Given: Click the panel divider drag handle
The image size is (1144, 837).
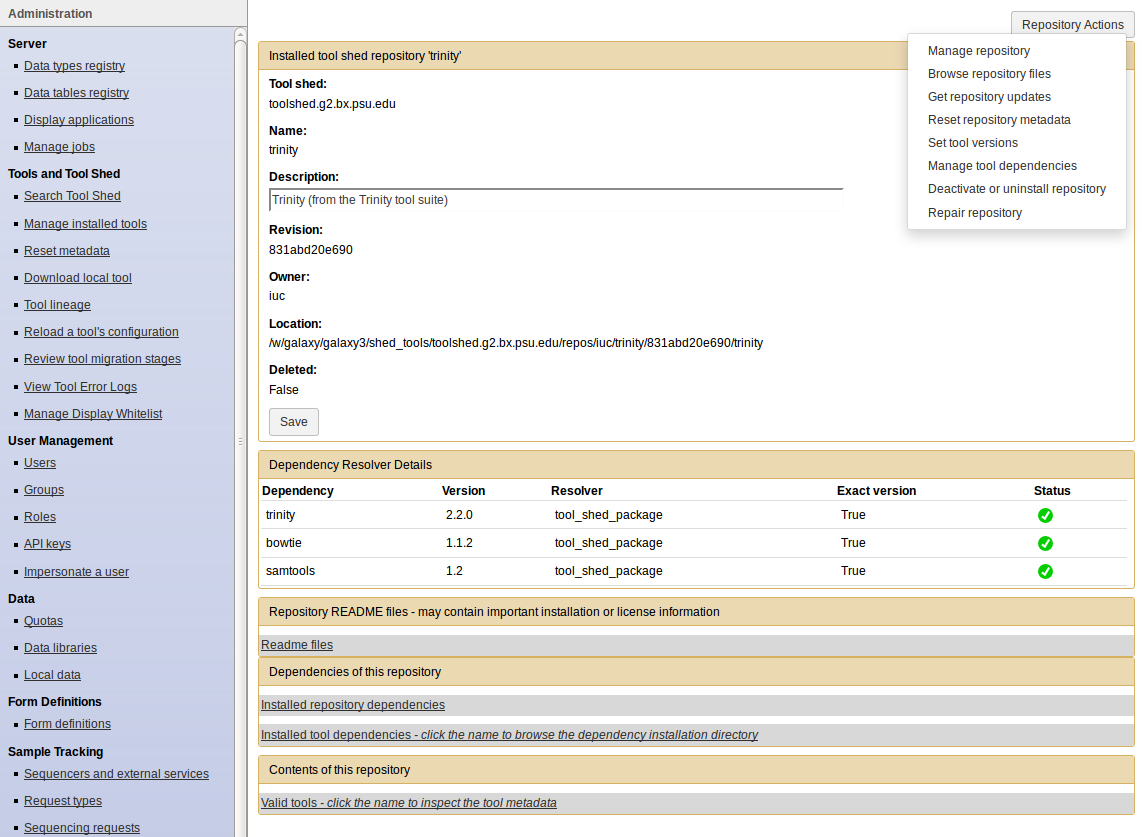Looking at the screenshot, I should 241,441.
